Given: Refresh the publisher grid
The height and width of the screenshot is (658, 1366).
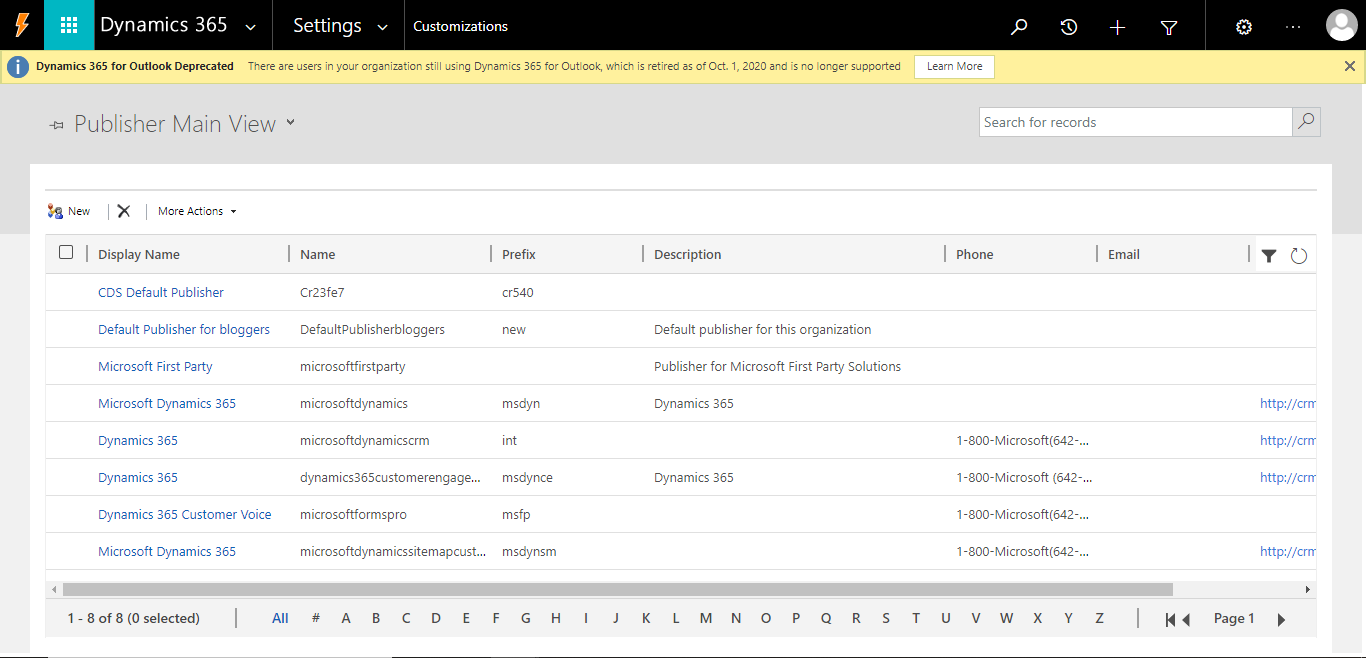Looking at the screenshot, I should tap(1299, 256).
